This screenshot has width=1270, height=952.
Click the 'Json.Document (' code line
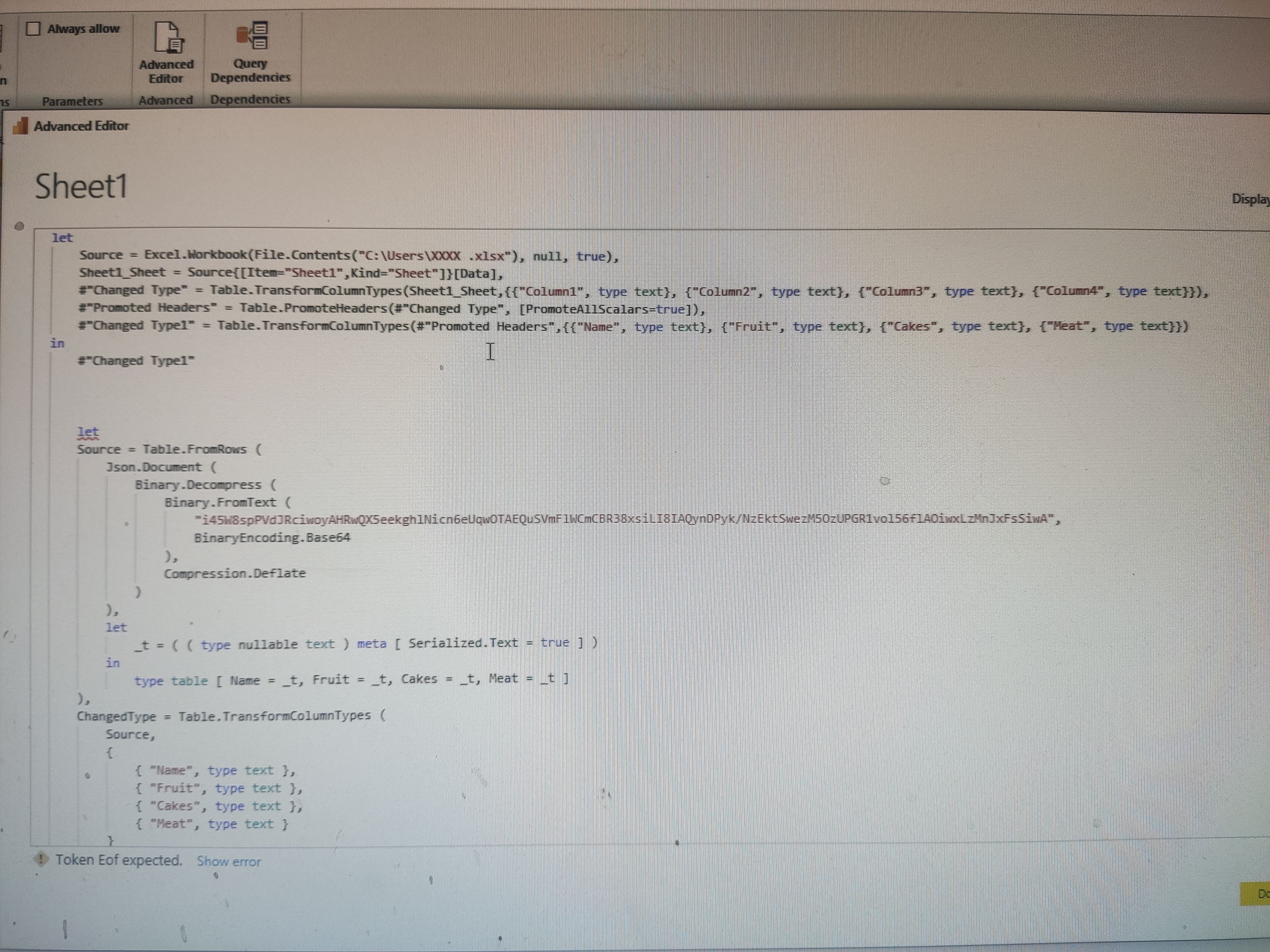(x=161, y=467)
